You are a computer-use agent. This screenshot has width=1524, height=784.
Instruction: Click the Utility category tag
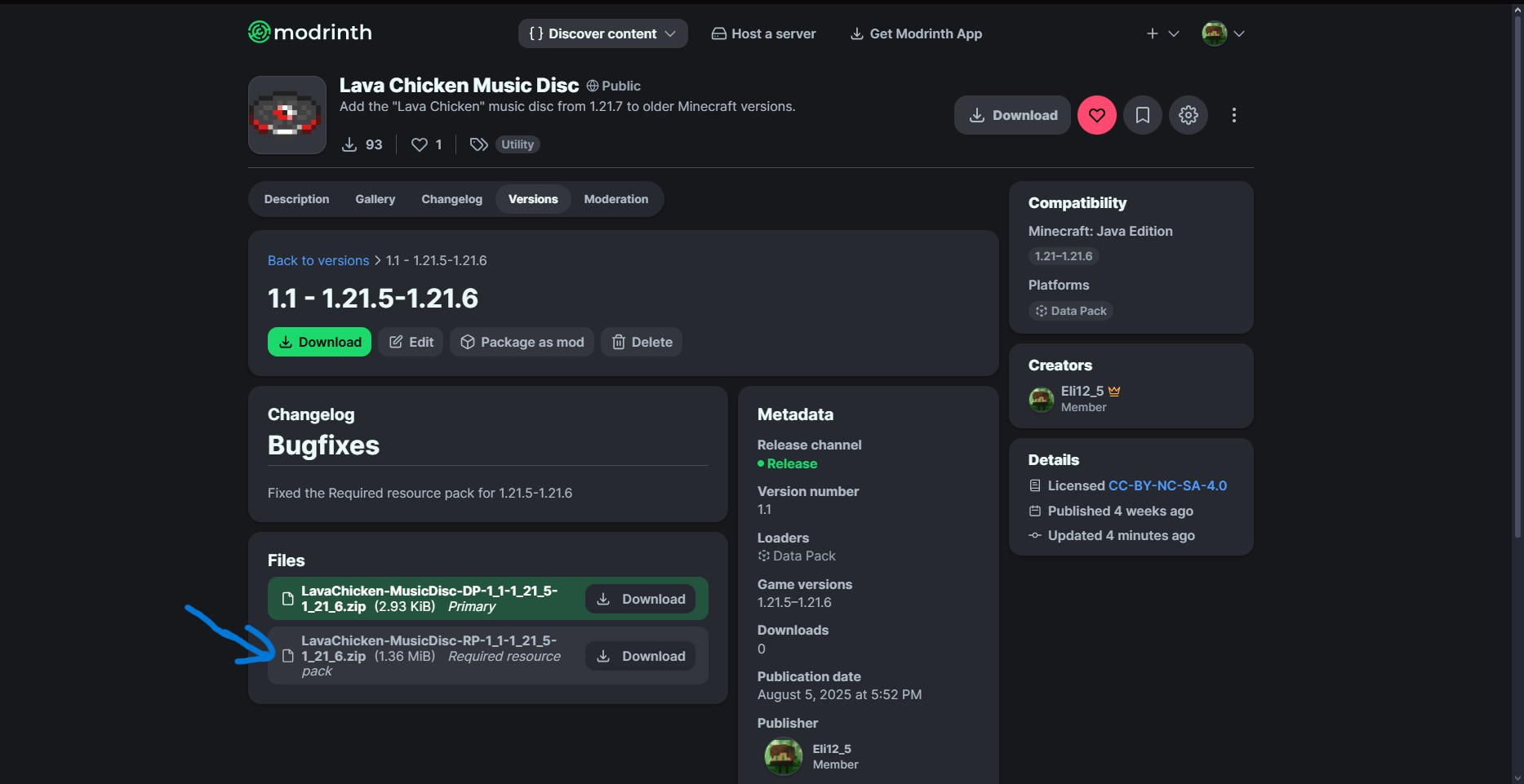tap(517, 144)
